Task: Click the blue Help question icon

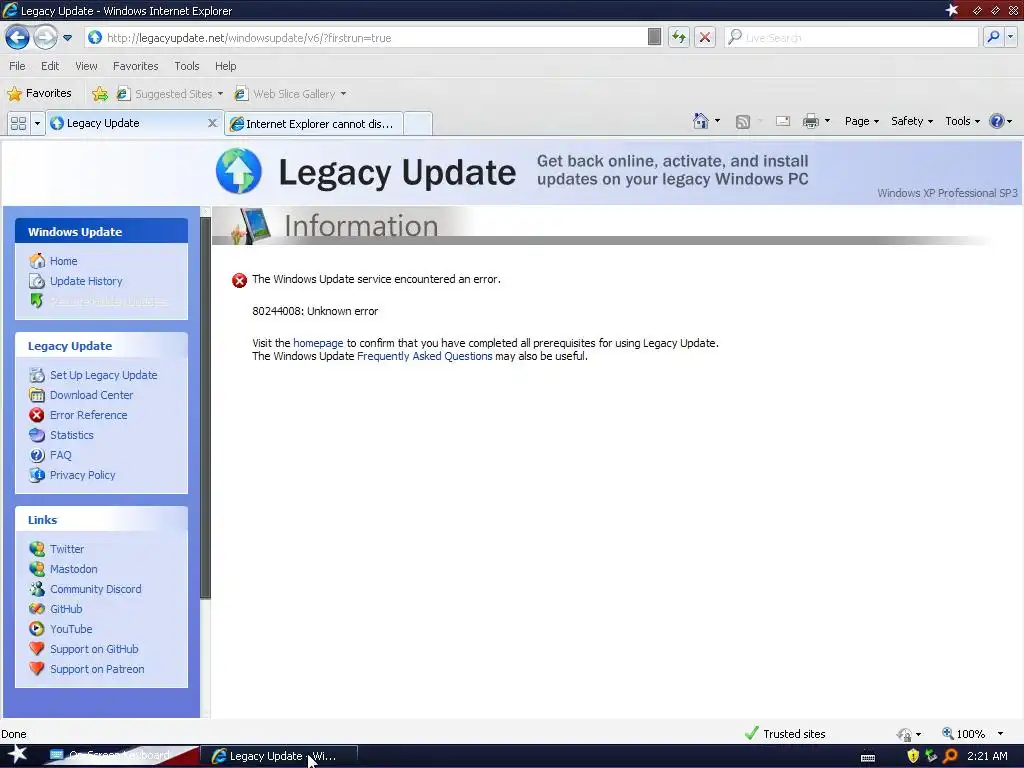Action: (x=997, y=121)
